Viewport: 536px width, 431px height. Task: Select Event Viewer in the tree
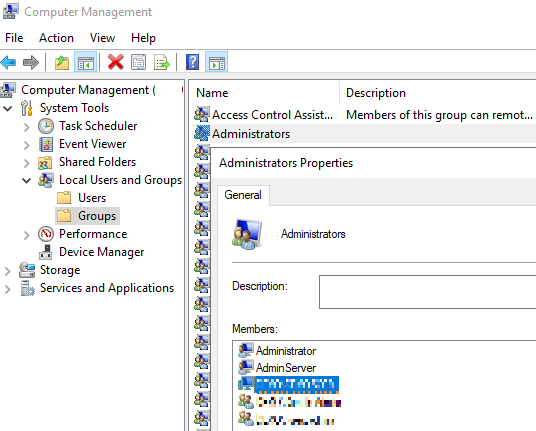[92, 144]
